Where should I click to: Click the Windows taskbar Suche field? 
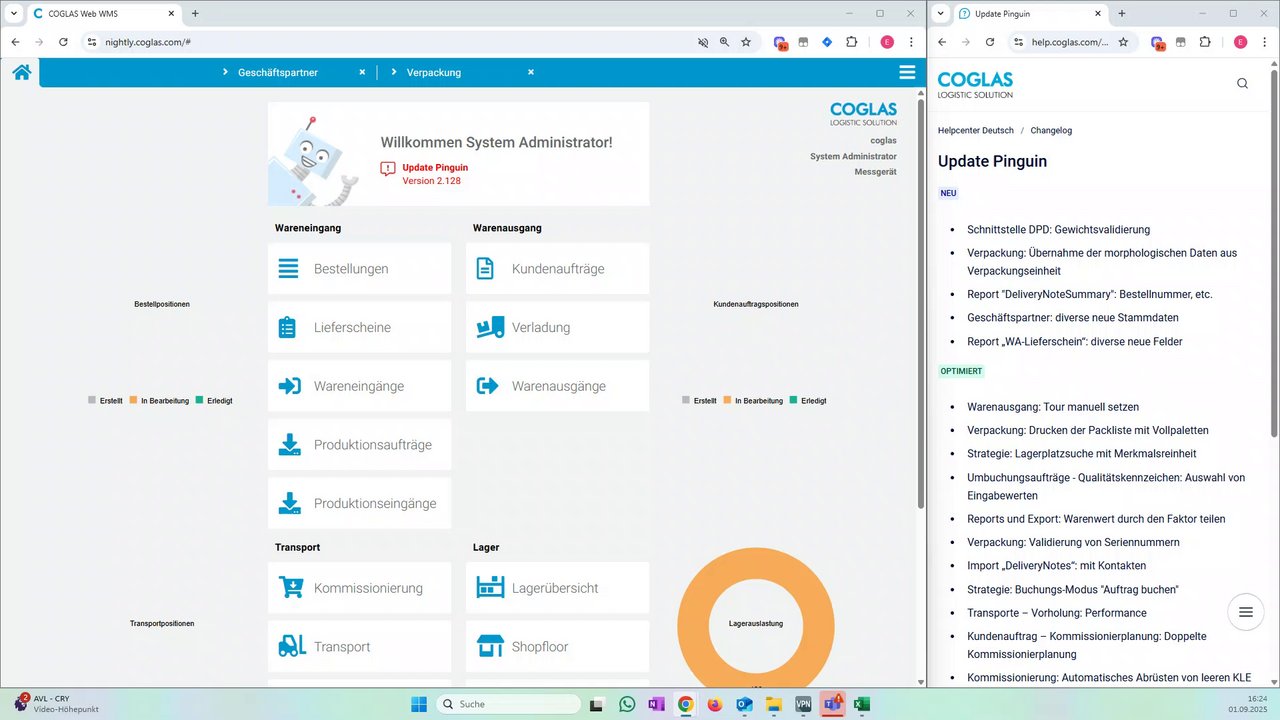(509, 704)
